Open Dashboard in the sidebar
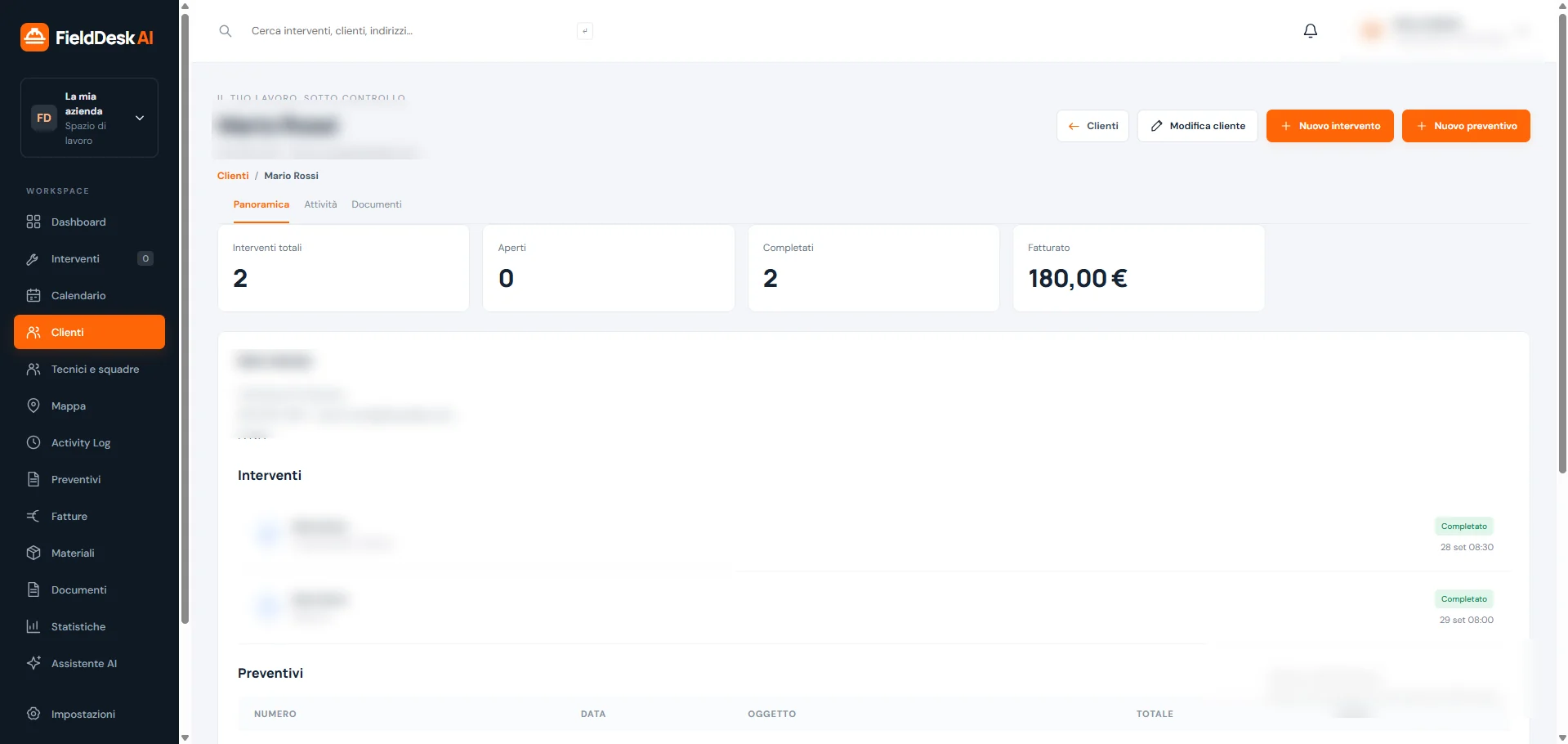1568x744 pixels. pyautogui.click(x=89, y=222)
